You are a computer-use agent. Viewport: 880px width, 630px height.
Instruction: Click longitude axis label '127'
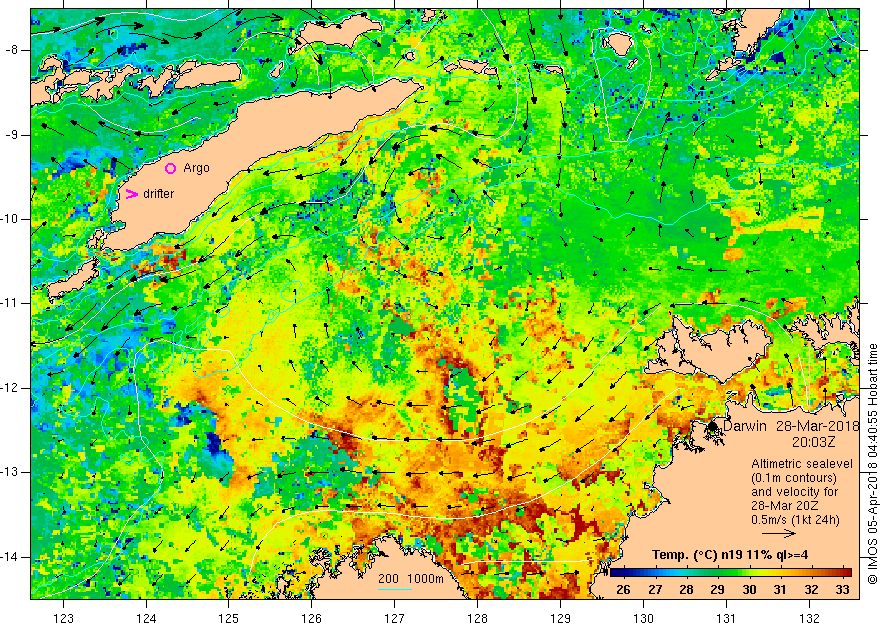point(395,618)
